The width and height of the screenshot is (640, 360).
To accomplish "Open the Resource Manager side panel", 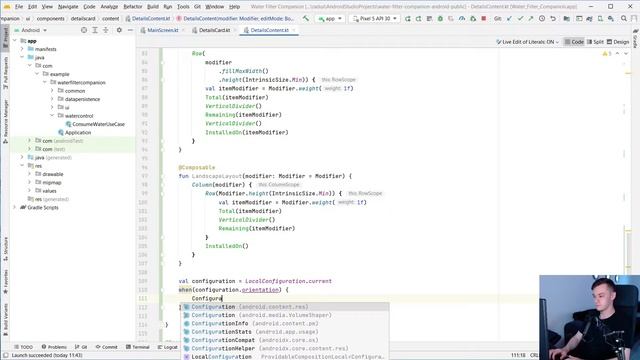I will 5,121.
